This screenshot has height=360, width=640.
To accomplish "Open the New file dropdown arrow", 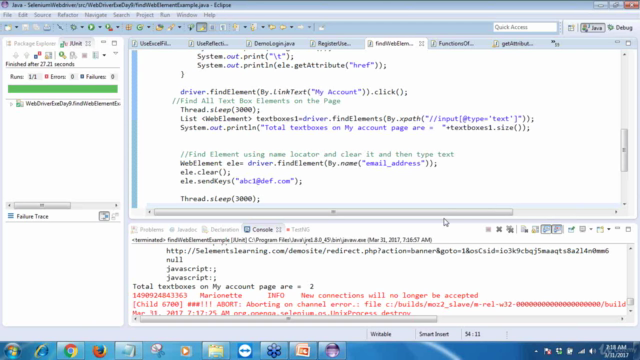I will 16,27.
